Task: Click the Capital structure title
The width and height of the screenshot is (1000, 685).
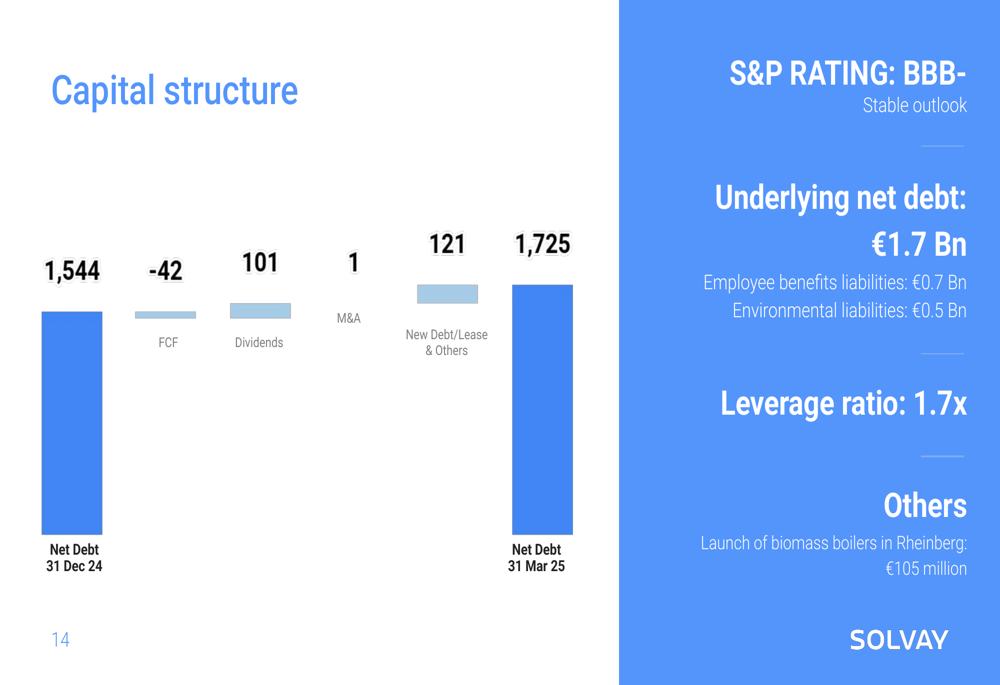Action: point(174,91)
